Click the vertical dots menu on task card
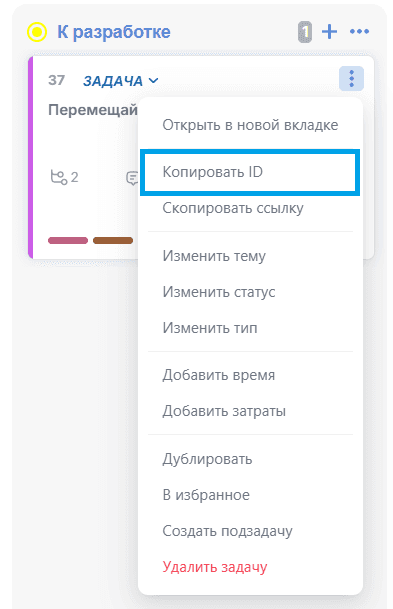The height and width of the screenshot is (609, 393). (351, 78)
